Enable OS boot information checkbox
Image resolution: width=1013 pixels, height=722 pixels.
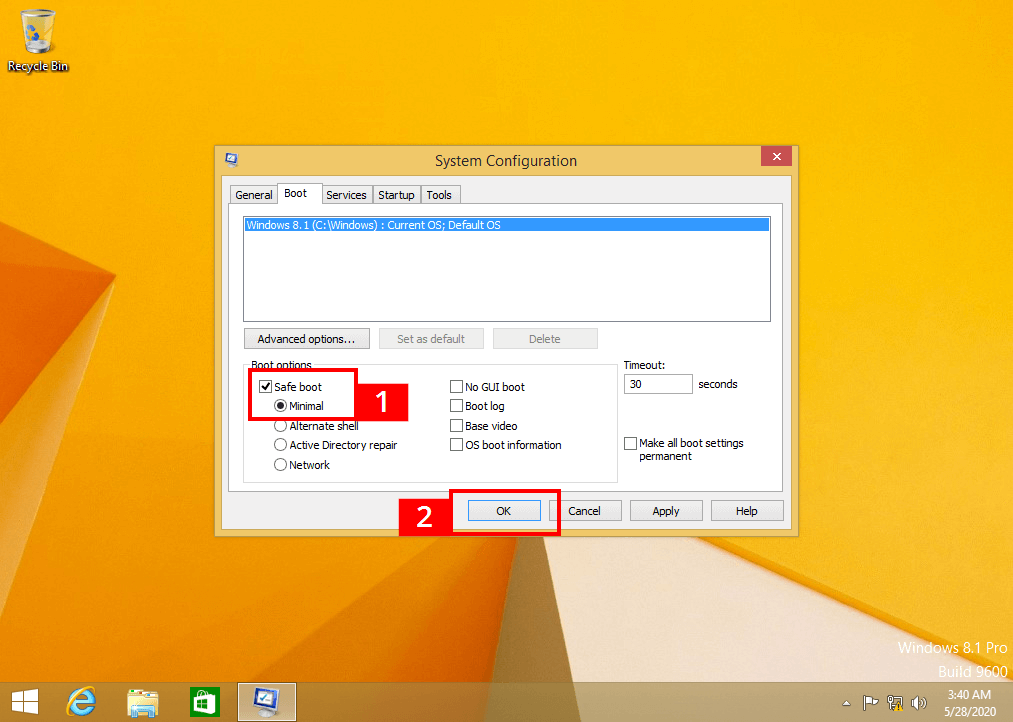pyautogui.click(x=456, y=445)
